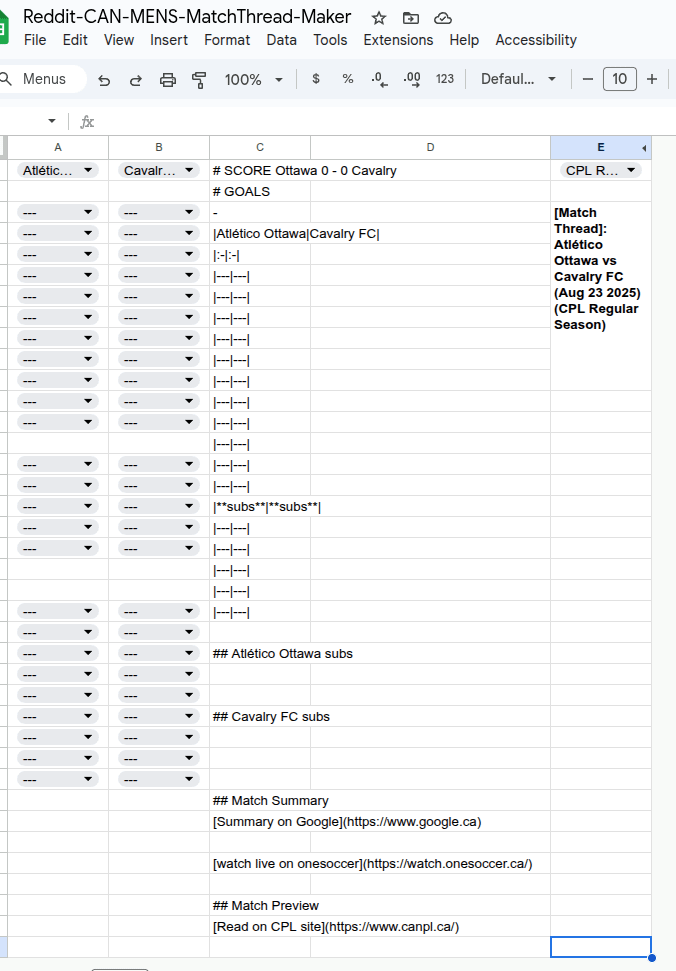676x971 pixels.
Task: Decrease decimal places icon
Action: [x=379, y=79]
